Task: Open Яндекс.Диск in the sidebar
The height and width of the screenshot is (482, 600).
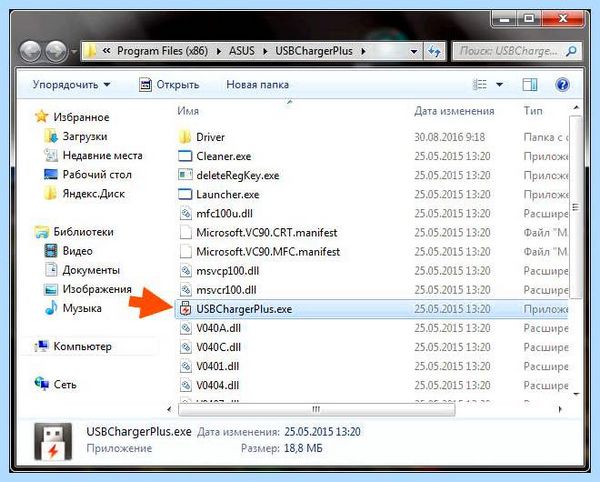Action: coord(94,194)
